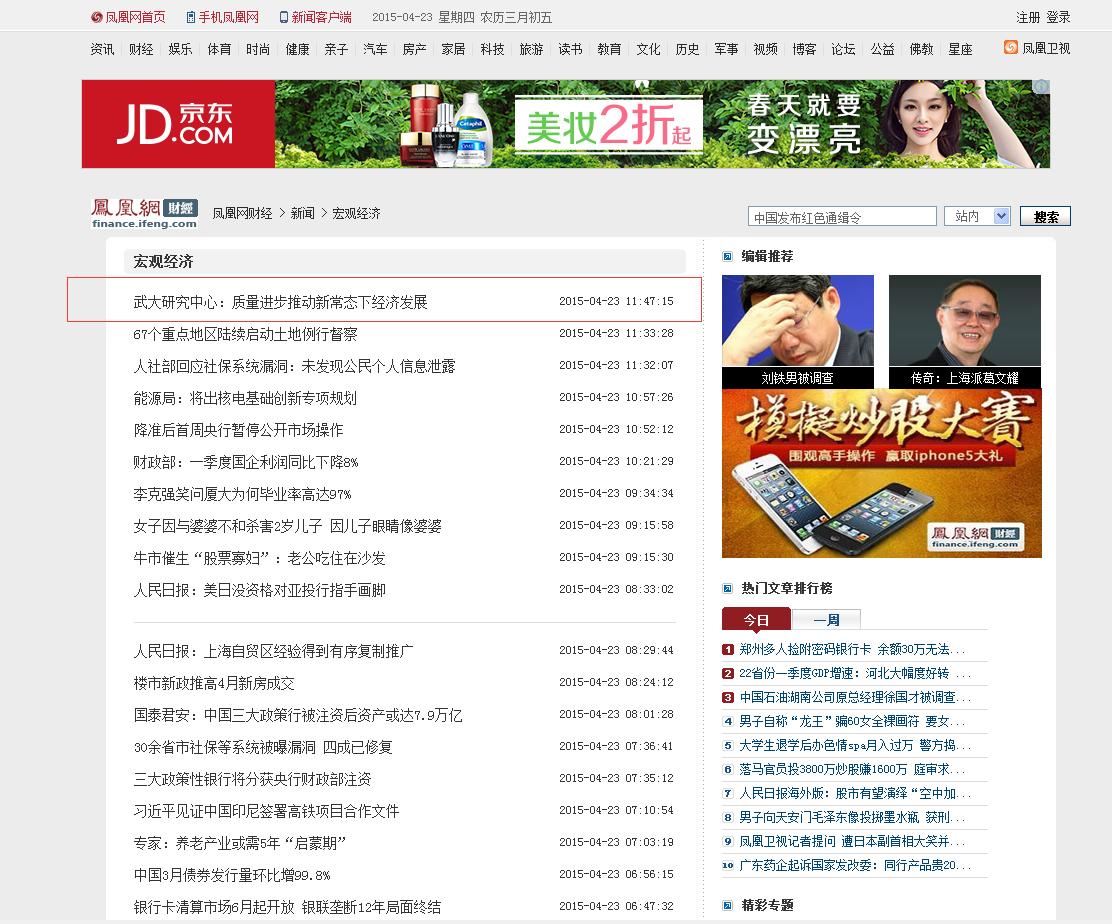Click the phone icon beside 手机凤凰网
This screenshot has height=924, width=1112.
[x=190, y=17]
